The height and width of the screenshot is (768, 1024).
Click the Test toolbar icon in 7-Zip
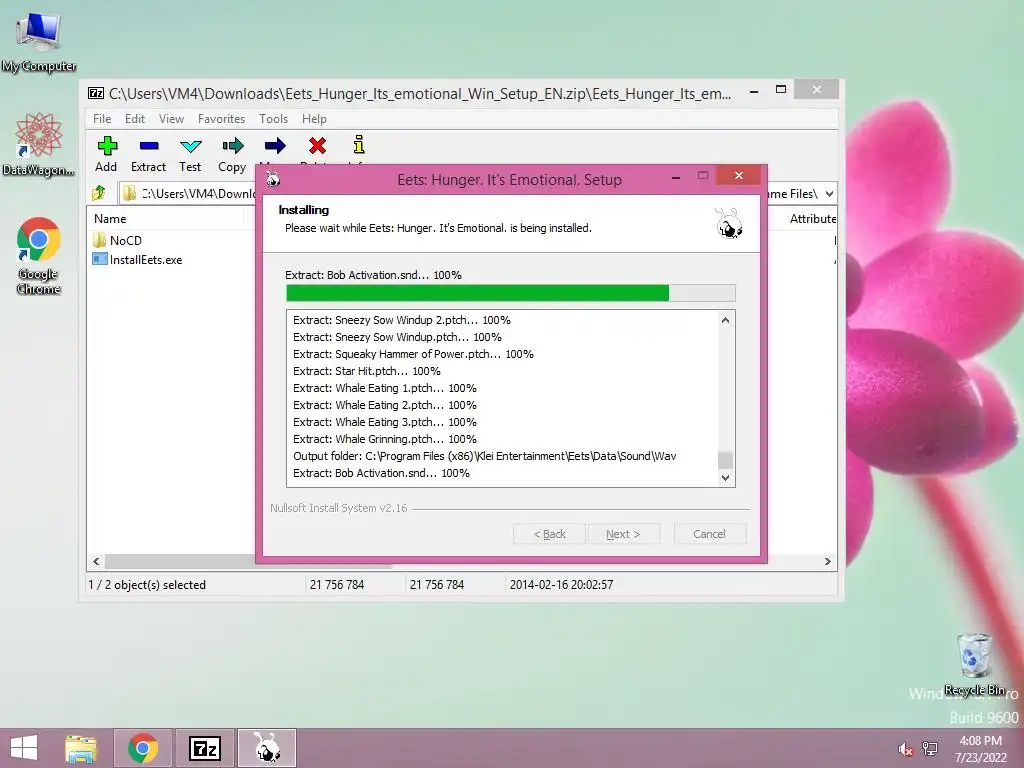tap(191, 146)
